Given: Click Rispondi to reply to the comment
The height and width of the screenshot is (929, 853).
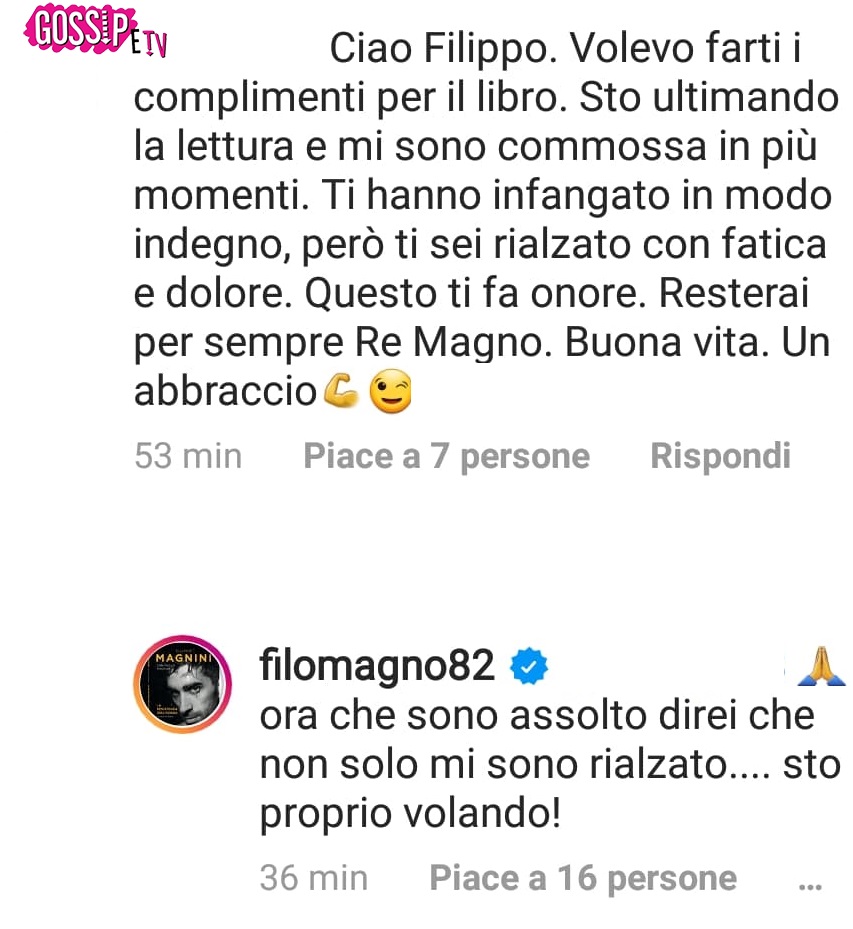Looking at the screenshot, I should click(720, 456).
